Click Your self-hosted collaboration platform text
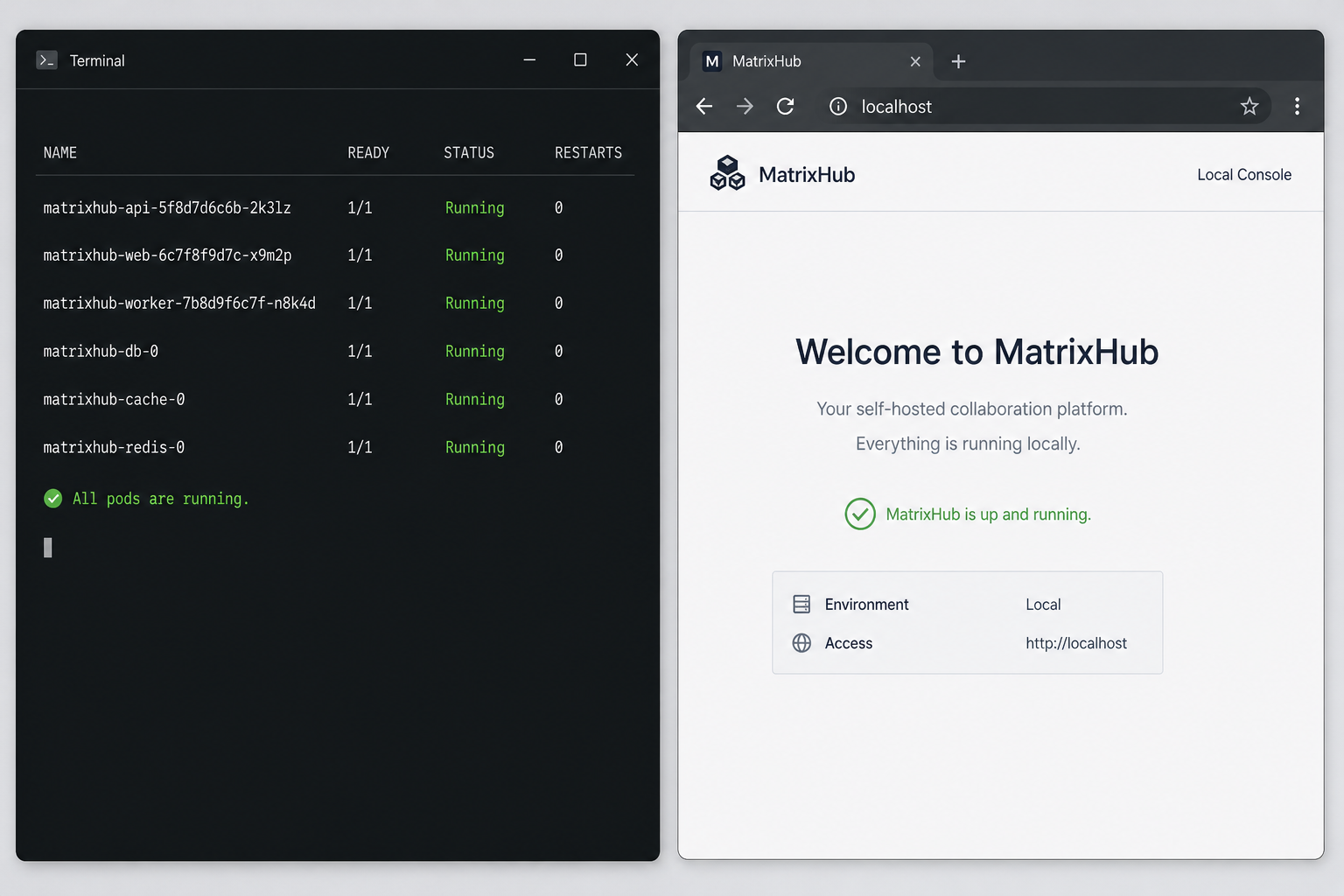The height and width of the screenshot is (896, 1344). pyautogui.click(x=972, y=409)
